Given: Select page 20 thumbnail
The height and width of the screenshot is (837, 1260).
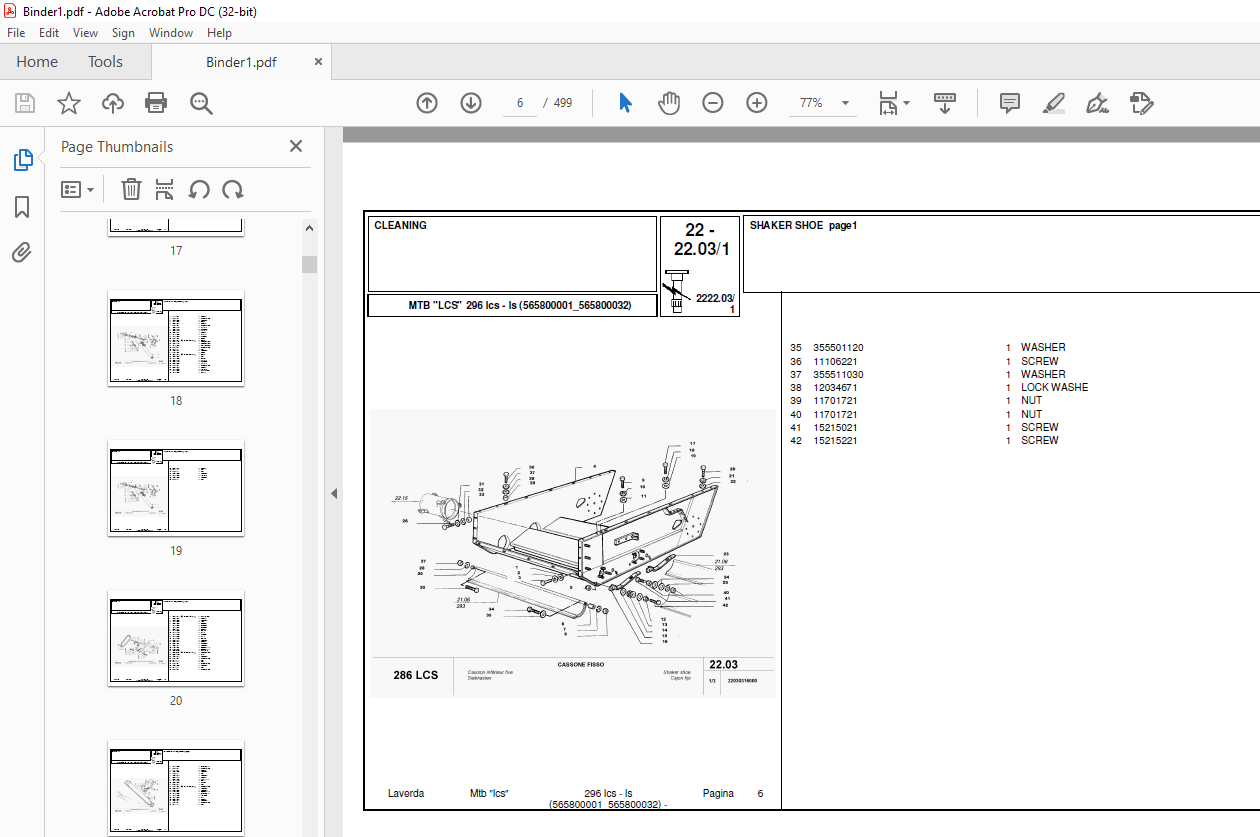Looking at the screenshot, I should pyautogui.click(x=176, y=638).
